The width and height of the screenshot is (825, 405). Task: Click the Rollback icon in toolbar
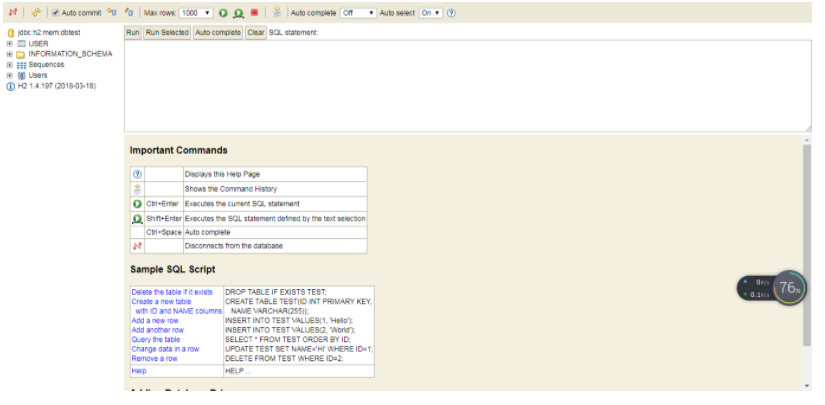129,13
